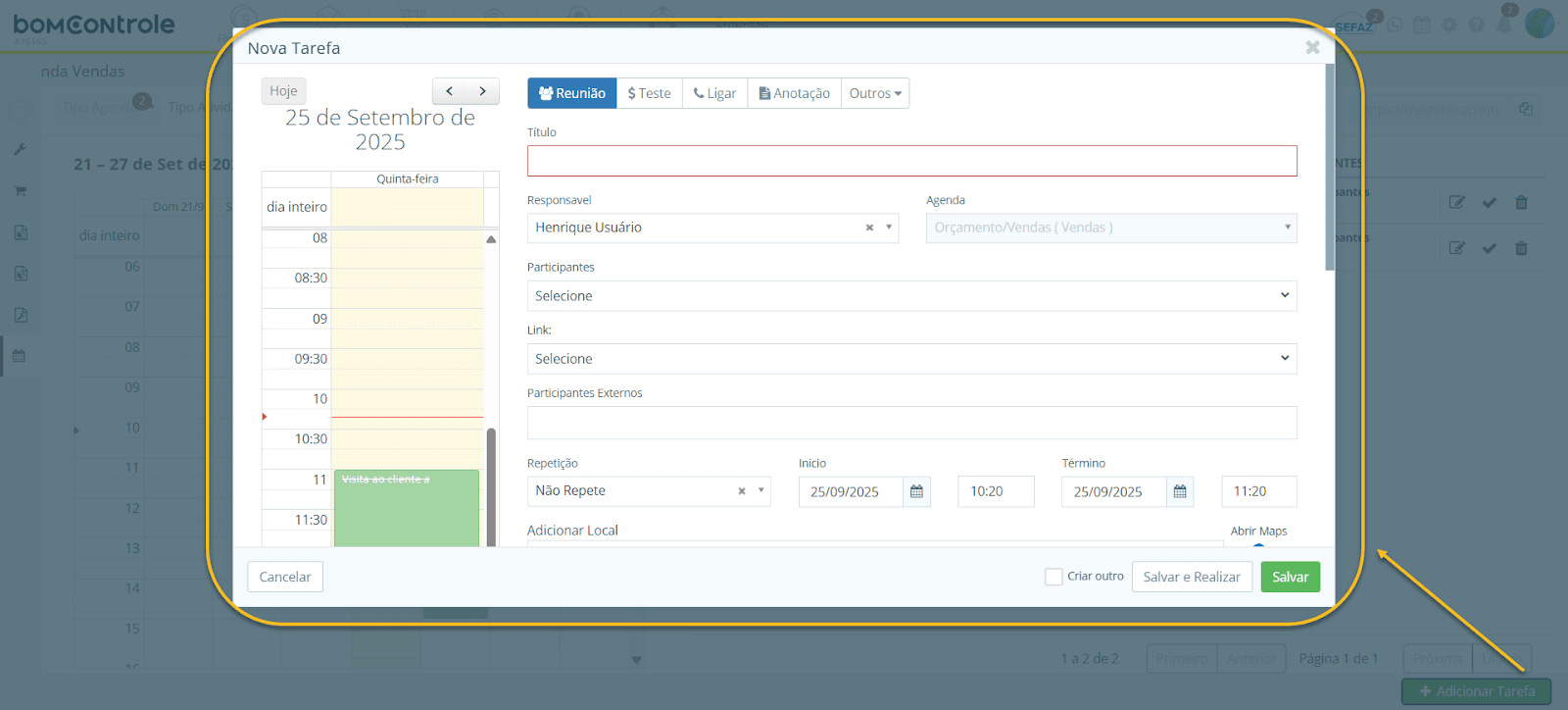Click the bomcontrole logo
The width and height of the screenshot is (1568, 710).
click(x=94, y=25)
